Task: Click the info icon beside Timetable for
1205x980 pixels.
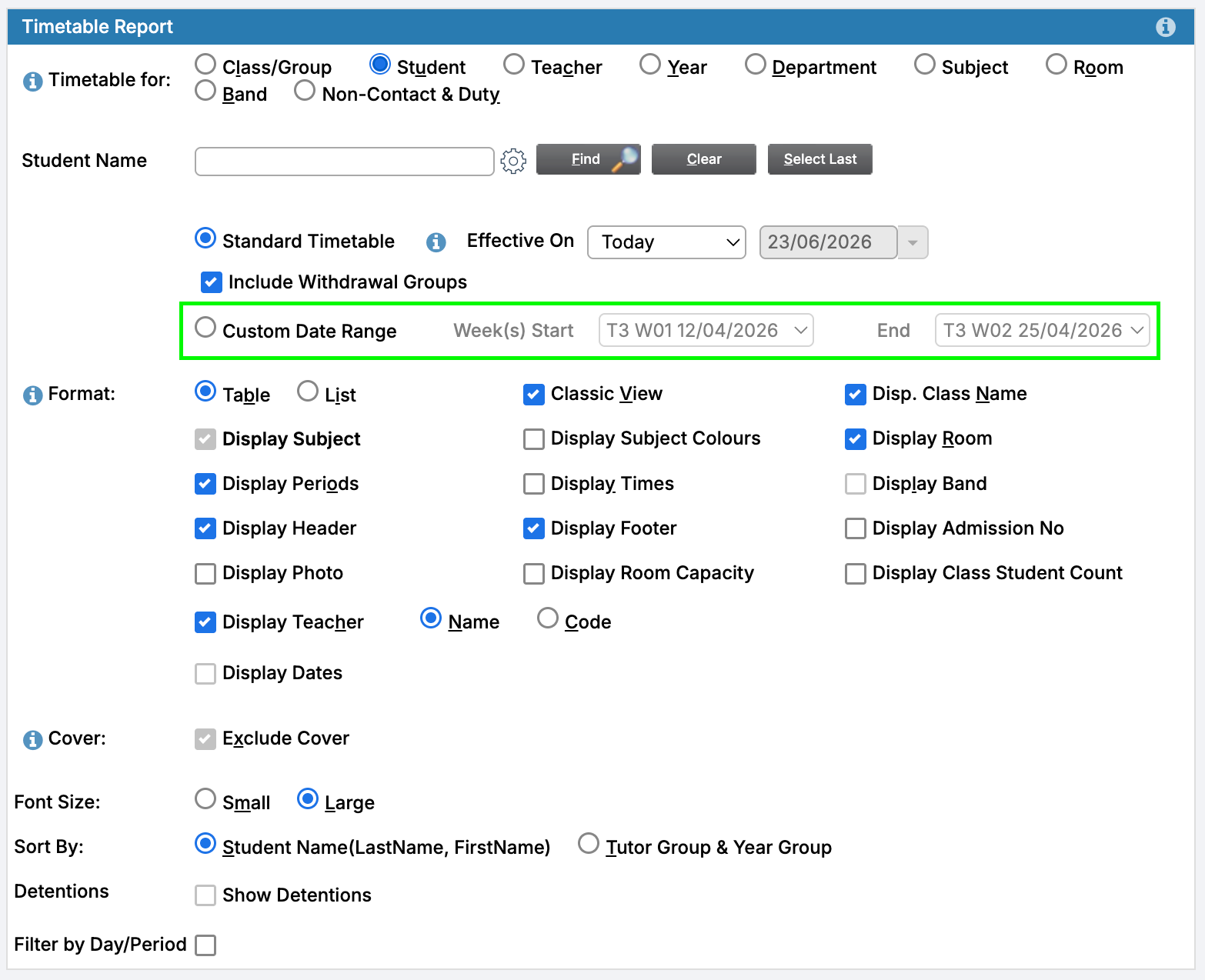Action: (32, 81)
